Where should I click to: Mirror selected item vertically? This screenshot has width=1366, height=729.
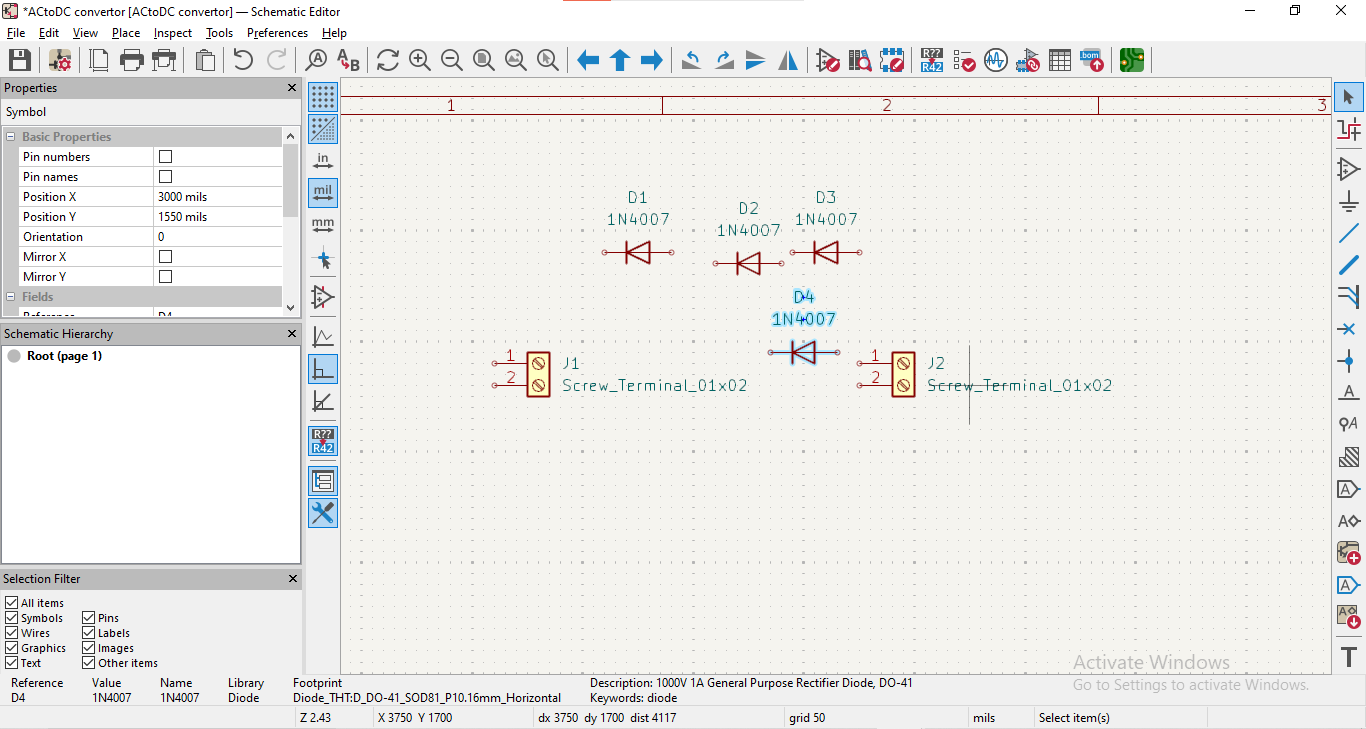pyautogui.click(x=756, y=60)
